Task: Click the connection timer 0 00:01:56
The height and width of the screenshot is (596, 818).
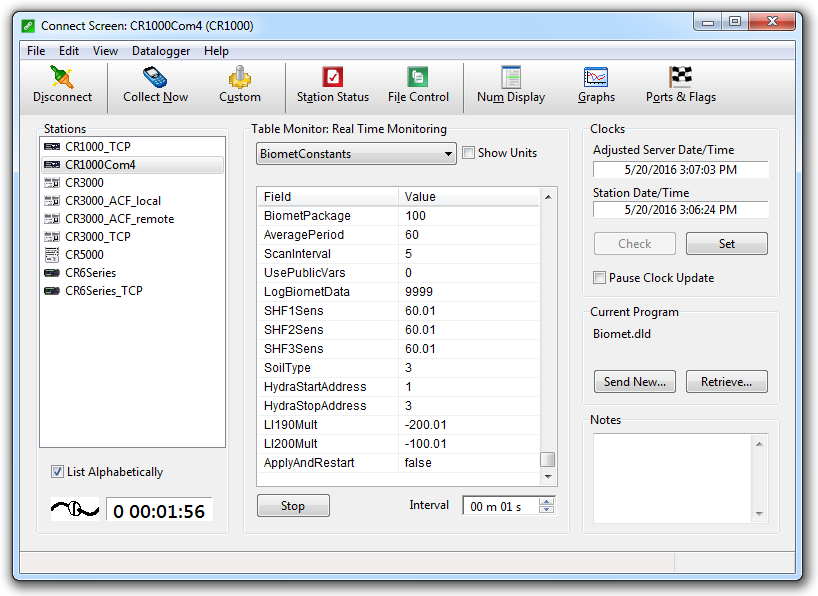Action: pyautogui.click(x=159, y=511)
